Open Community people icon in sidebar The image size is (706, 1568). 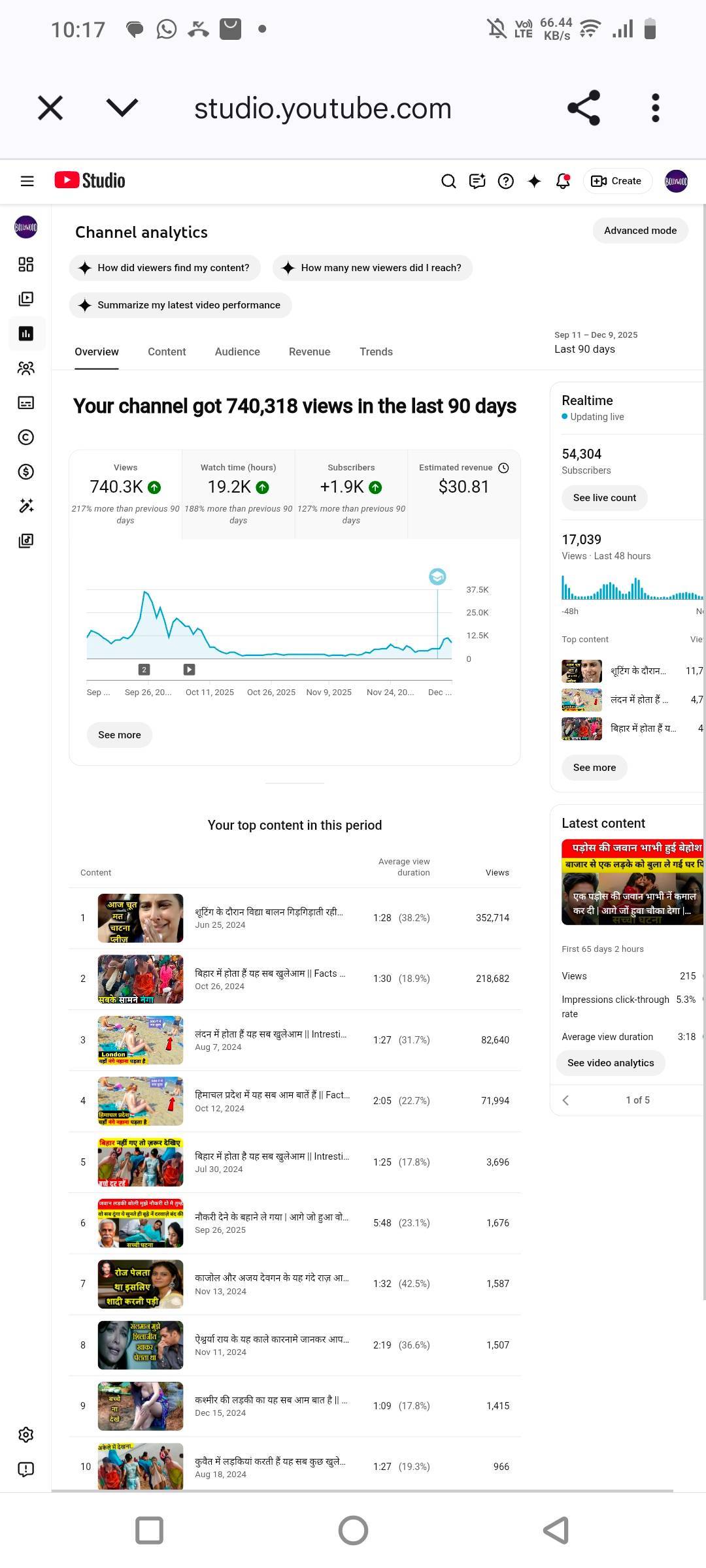[x=26, y=368]
